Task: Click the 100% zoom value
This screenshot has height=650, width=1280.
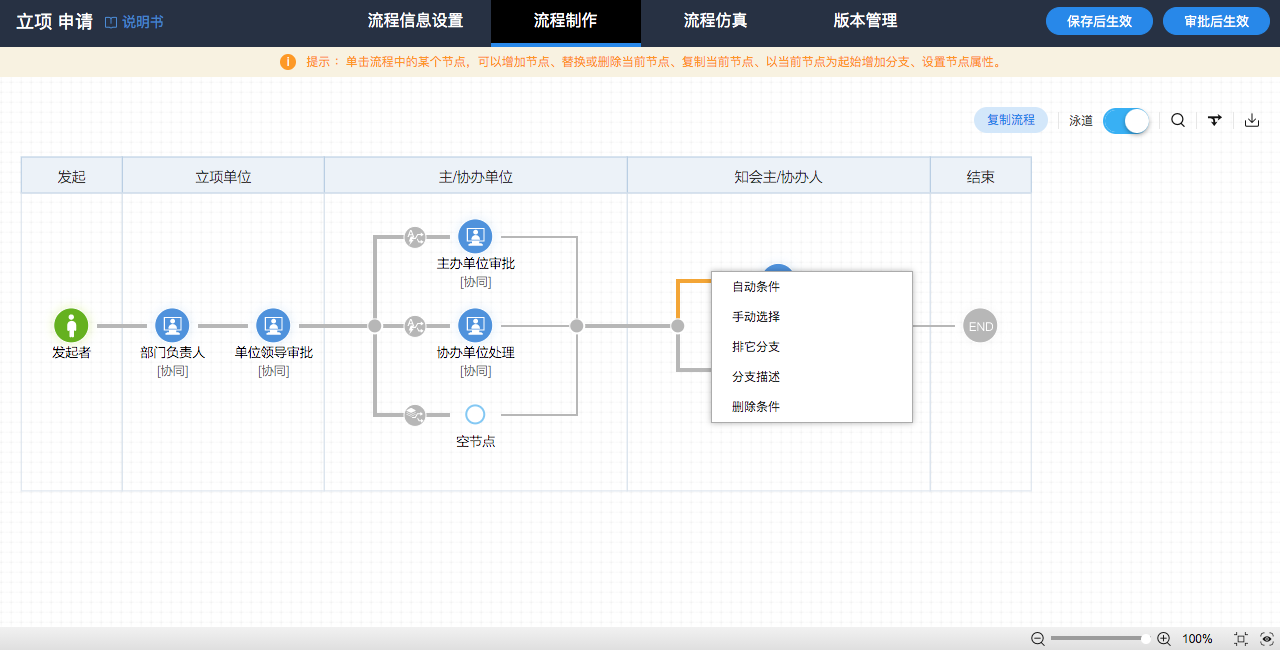Action: coord(1197,638)
